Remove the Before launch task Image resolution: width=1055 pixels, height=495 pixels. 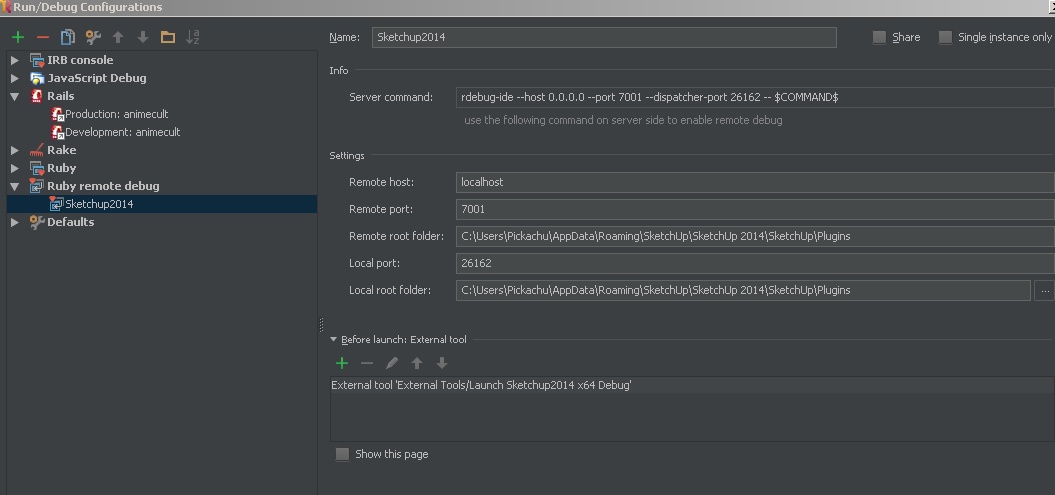(367, 363)
